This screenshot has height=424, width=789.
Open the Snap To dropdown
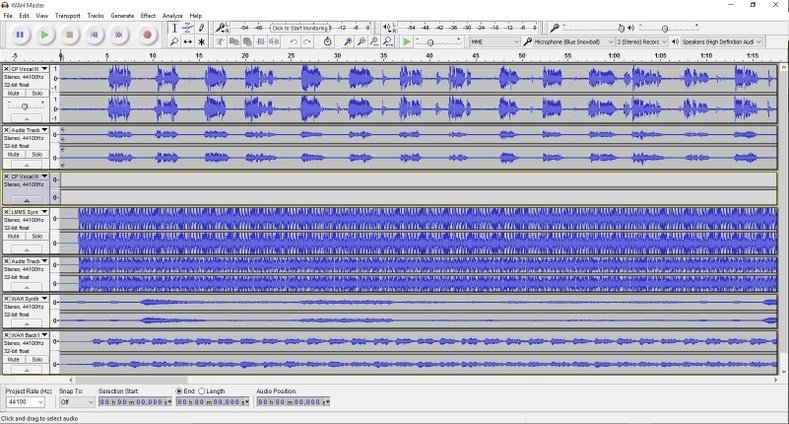pos(76,402)
